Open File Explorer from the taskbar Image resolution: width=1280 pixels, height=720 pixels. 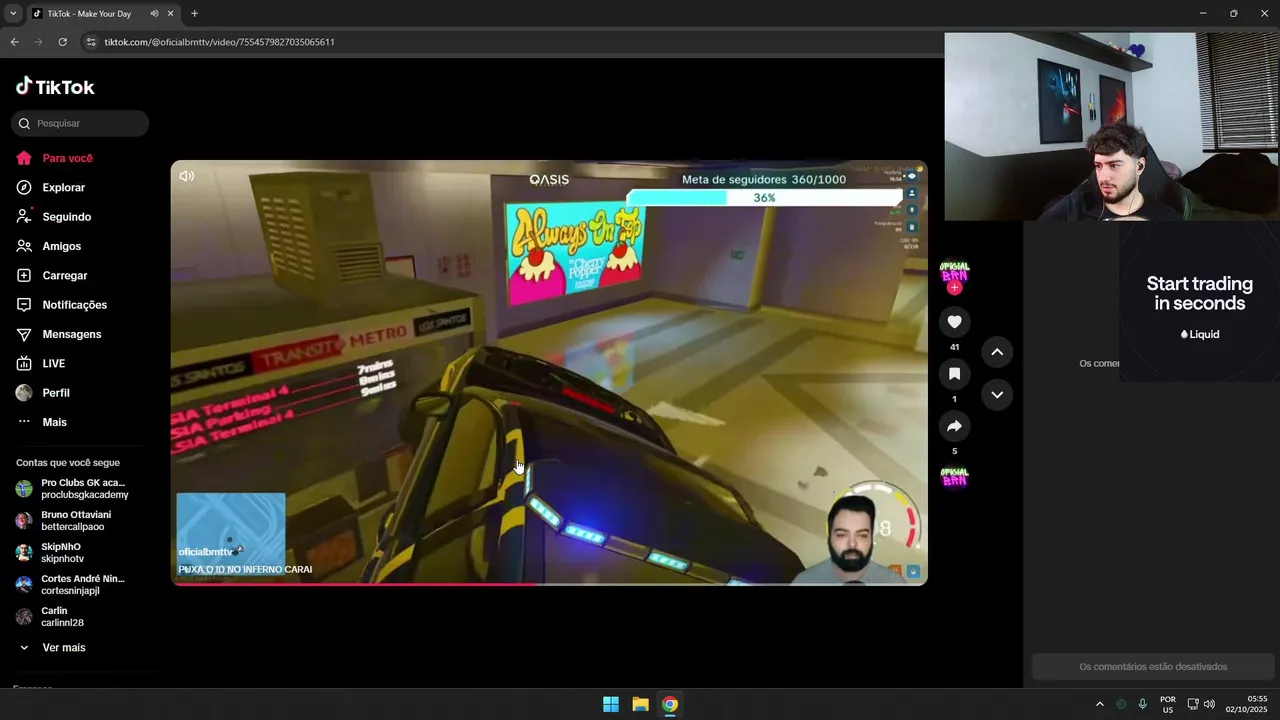(x=640, y=704)
